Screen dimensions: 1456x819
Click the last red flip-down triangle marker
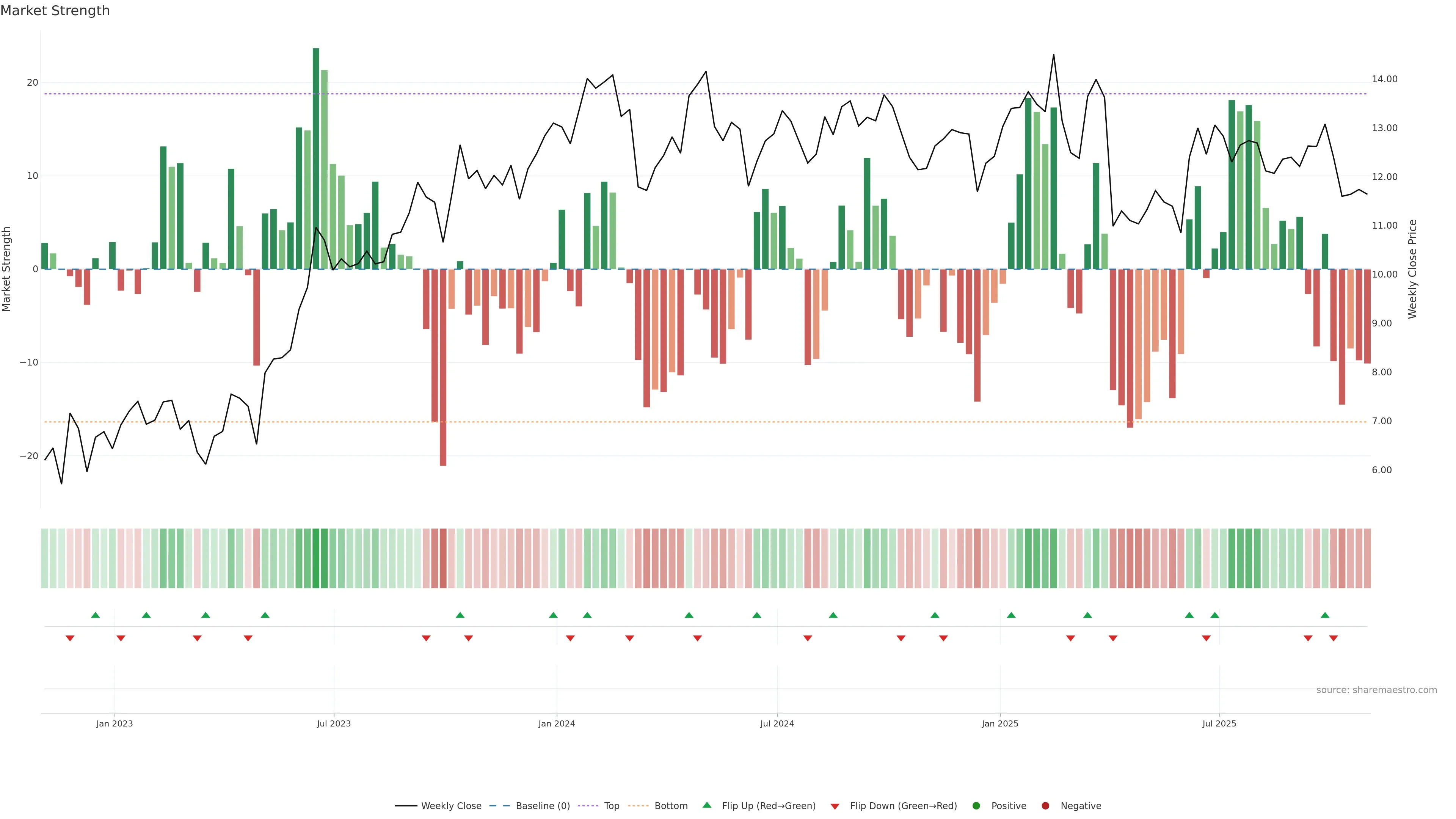coord(1334,638)
